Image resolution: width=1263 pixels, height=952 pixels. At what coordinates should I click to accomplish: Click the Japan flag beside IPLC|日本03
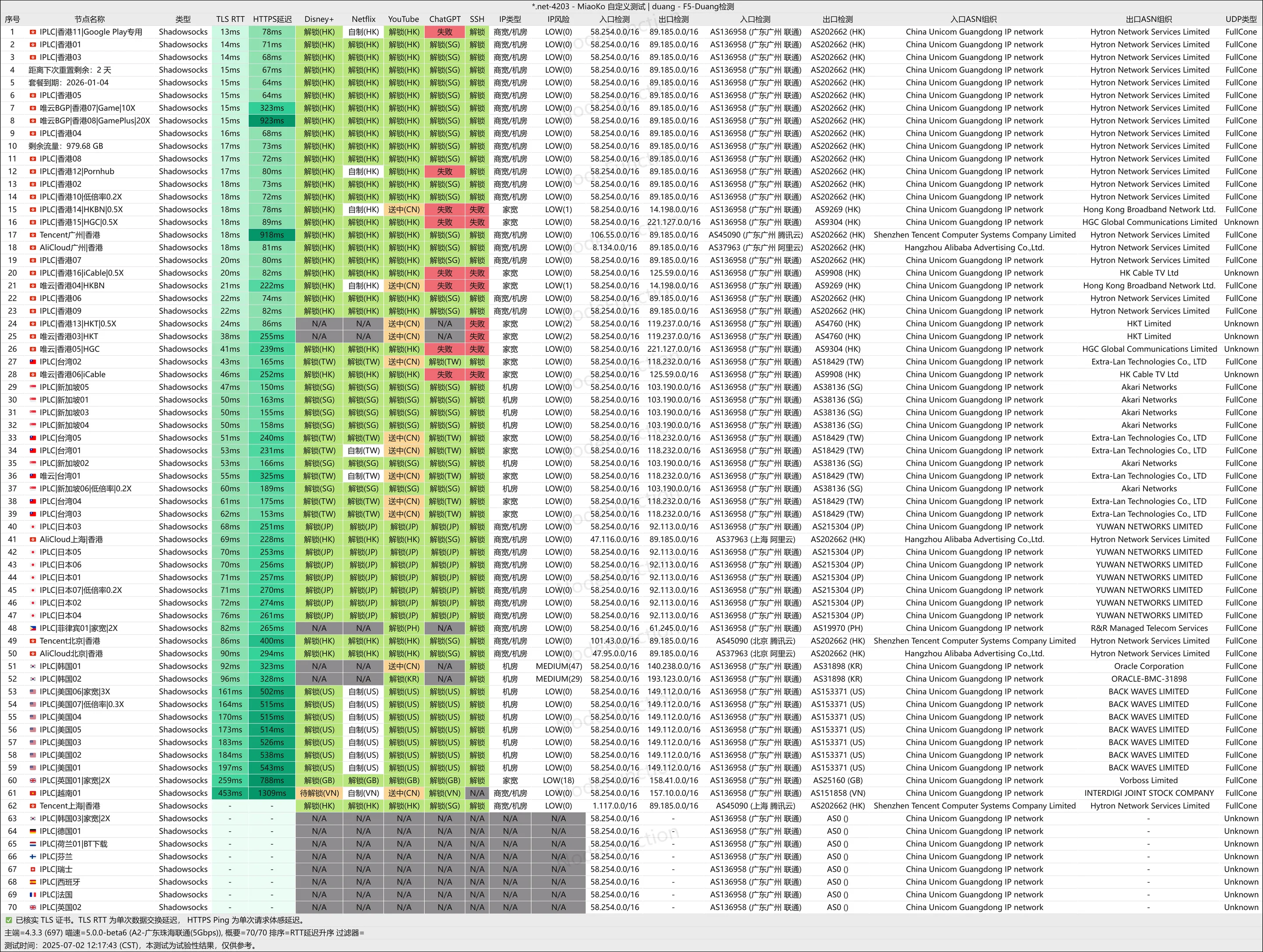pos(32,527)
